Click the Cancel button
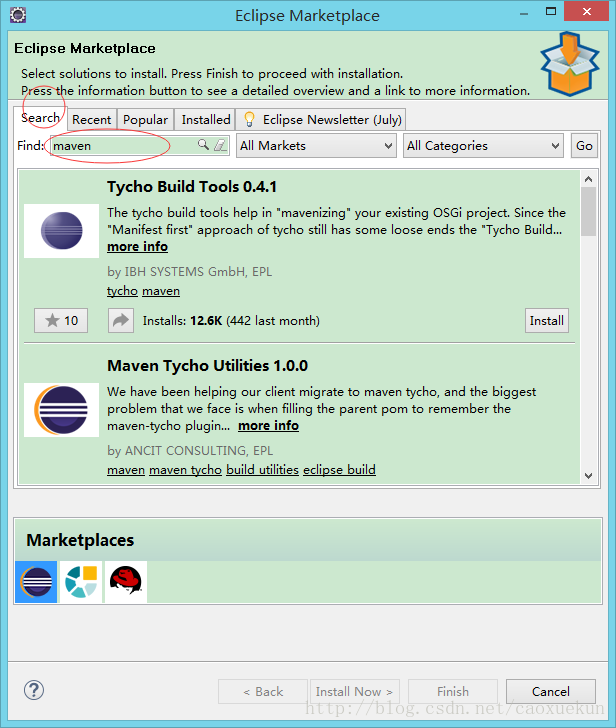 (x=551, y=692)
